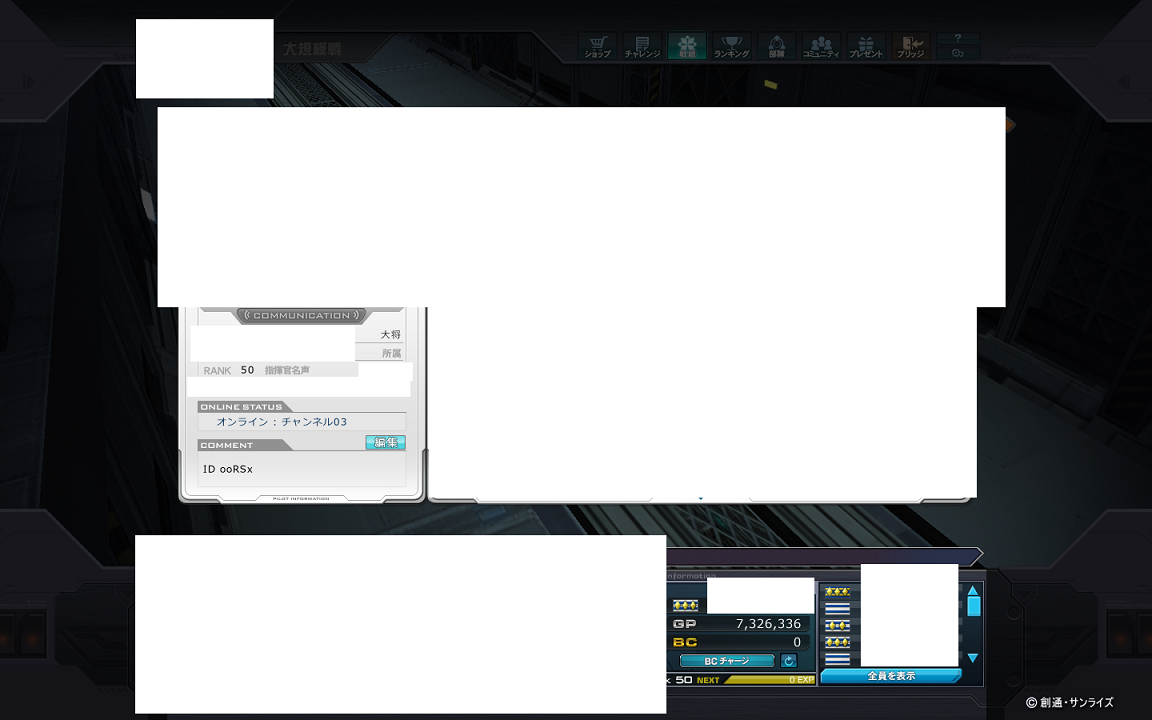Screen dimensions: 1152x720
Task: Open the gear settings icon
Action: tap(957, 53)
